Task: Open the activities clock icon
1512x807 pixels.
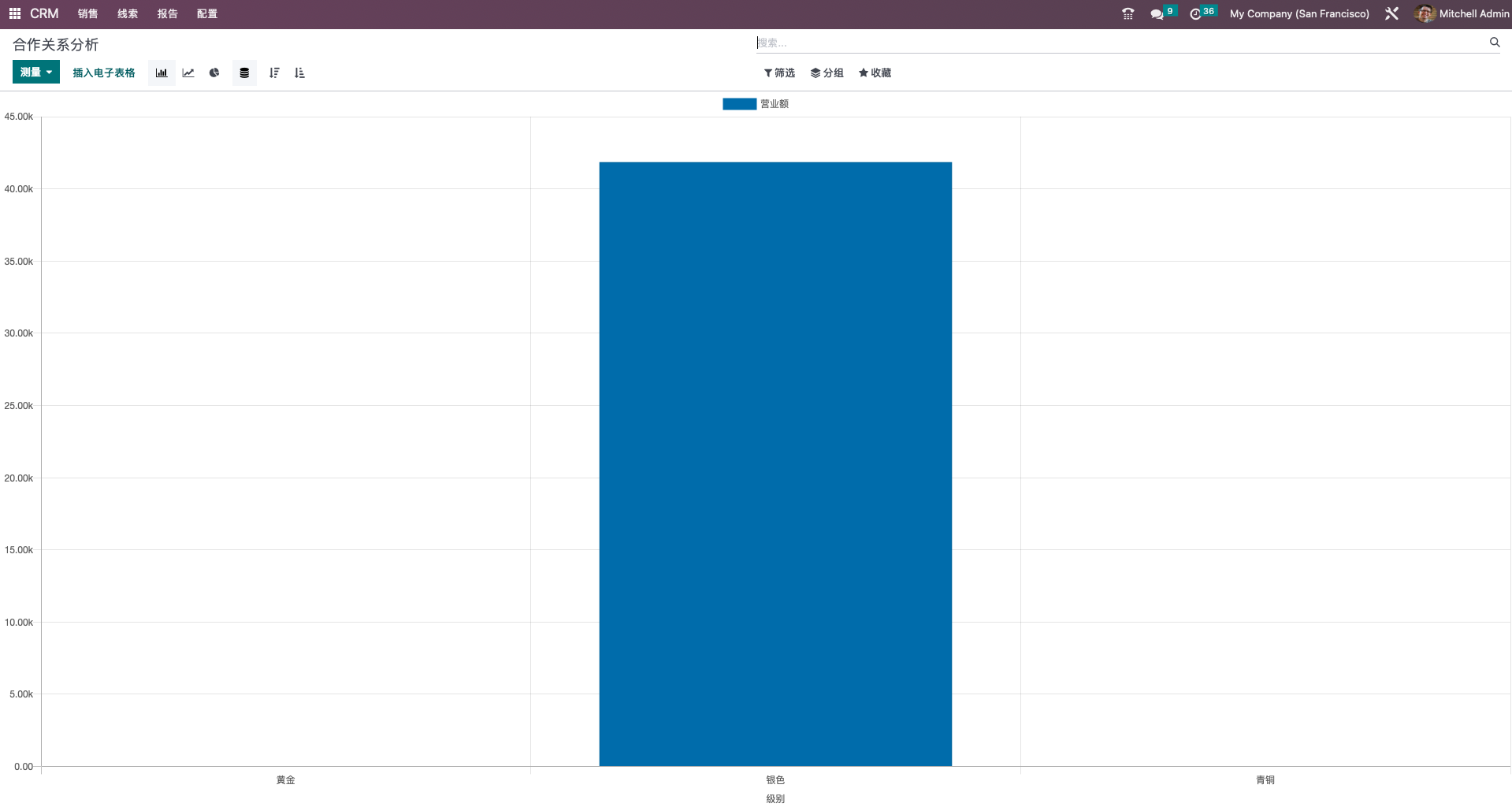Action: (1195, 14)
